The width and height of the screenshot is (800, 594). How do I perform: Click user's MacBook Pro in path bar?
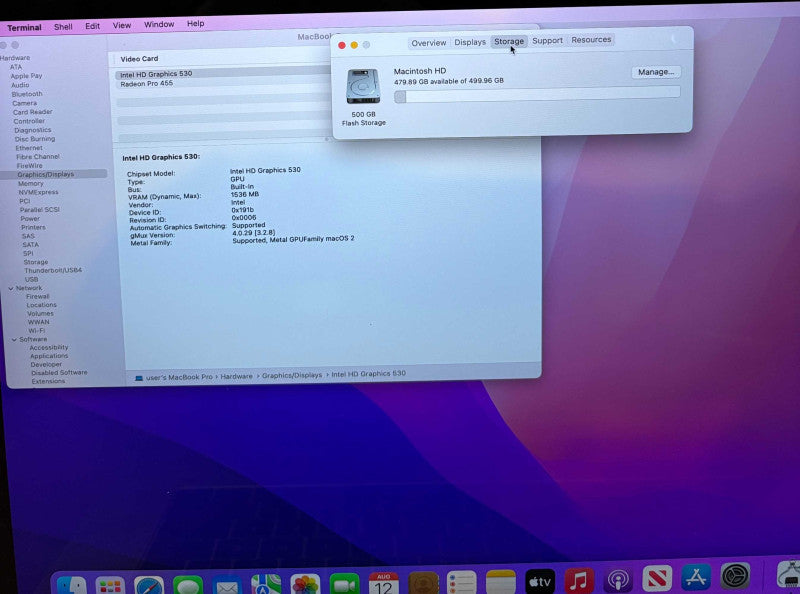click(179, 377)
